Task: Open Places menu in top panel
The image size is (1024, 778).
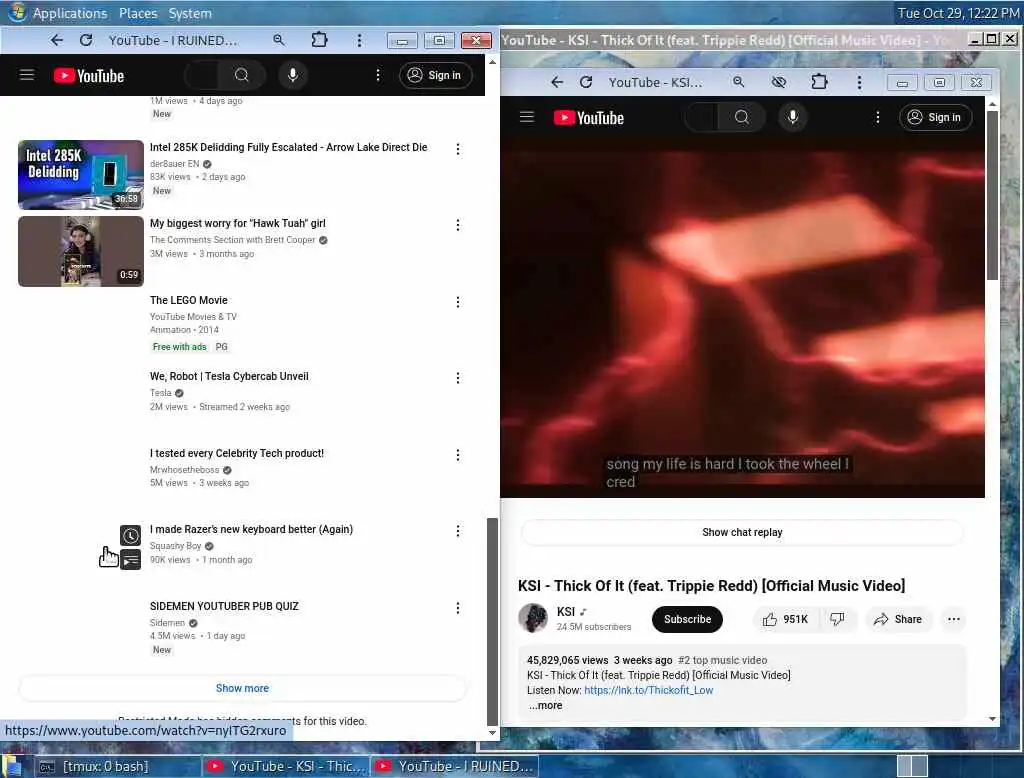Action: tap(138, 13)
